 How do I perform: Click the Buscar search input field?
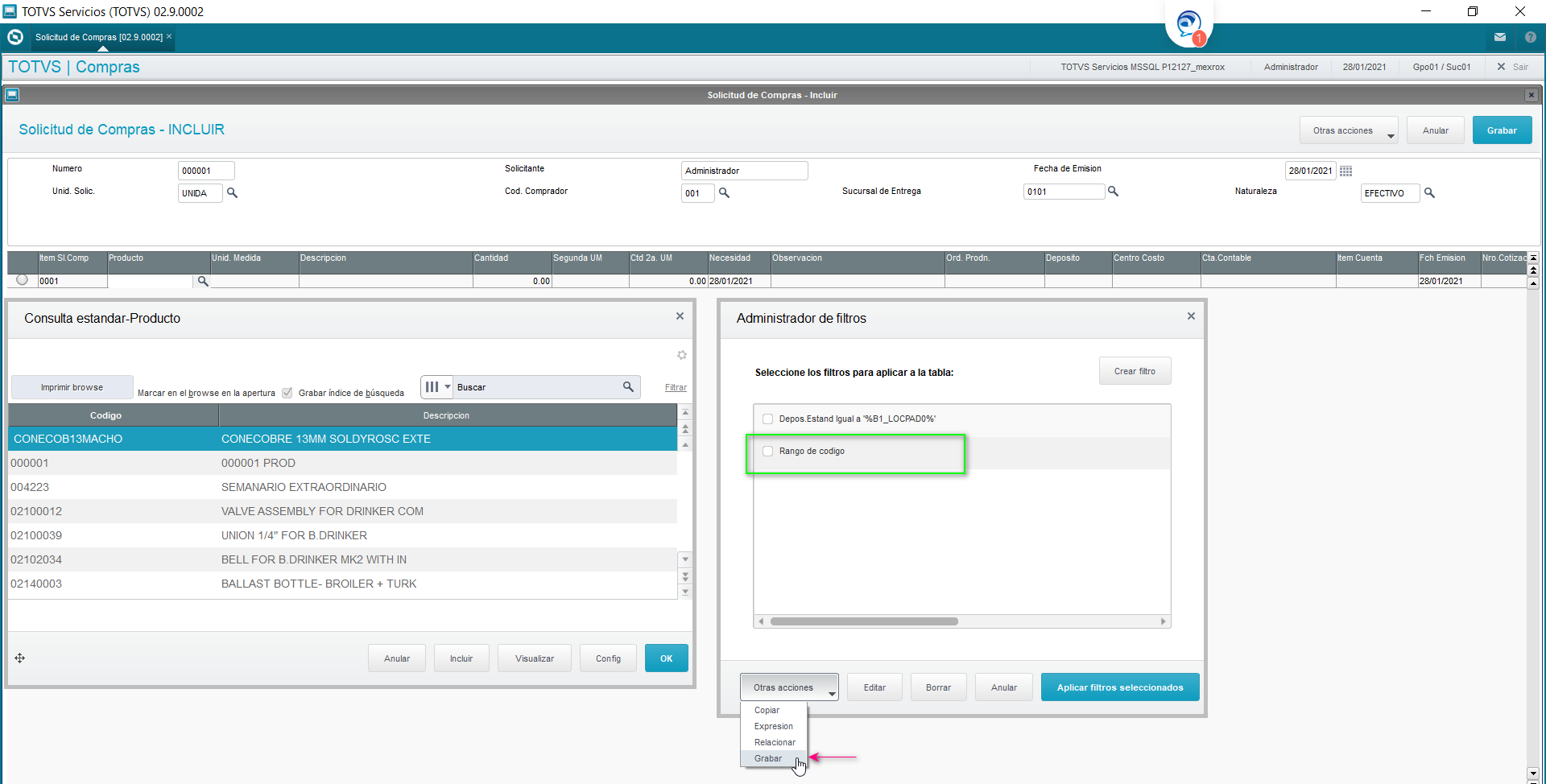pyautogui.click(x=537, y=387)
